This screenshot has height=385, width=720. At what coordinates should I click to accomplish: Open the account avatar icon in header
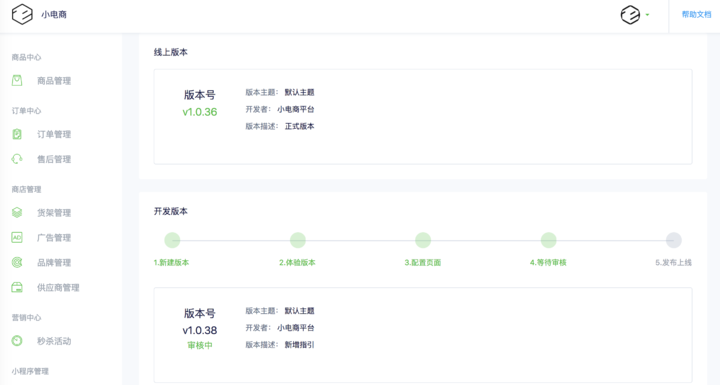pos(630,15)
